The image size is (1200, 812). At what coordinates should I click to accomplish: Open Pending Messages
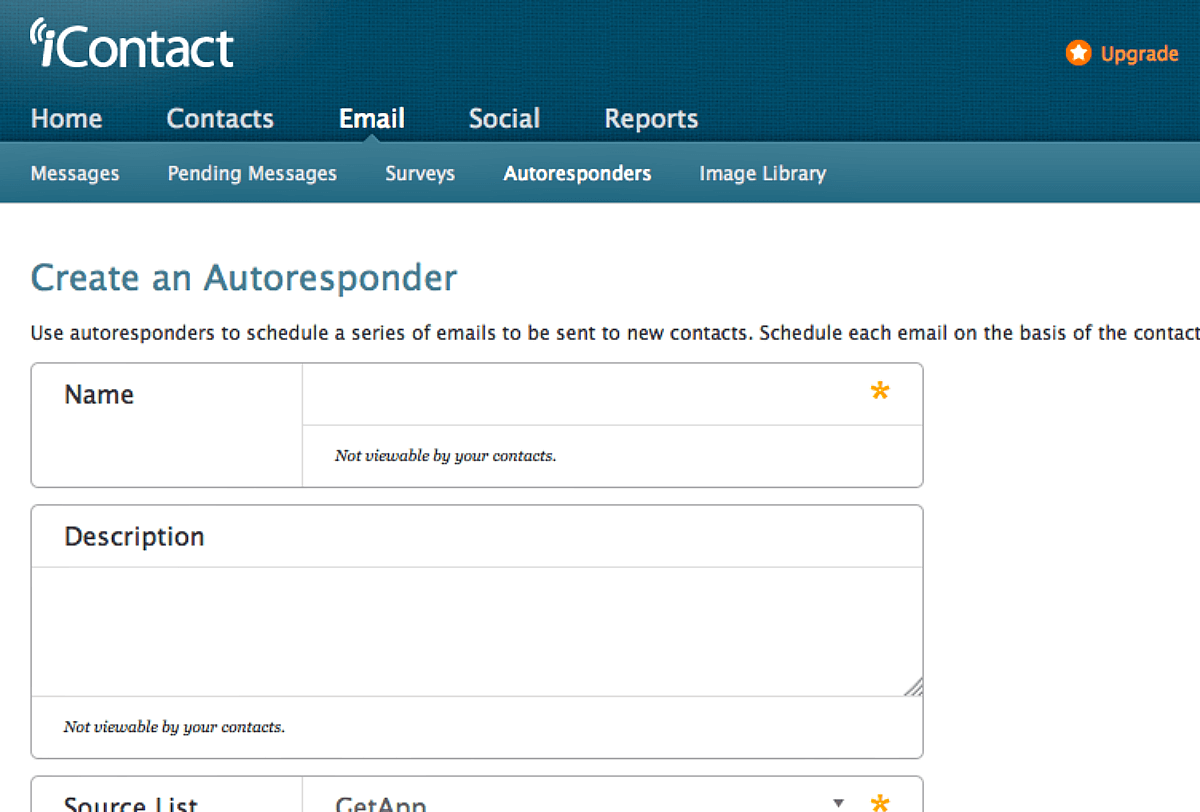251,172
